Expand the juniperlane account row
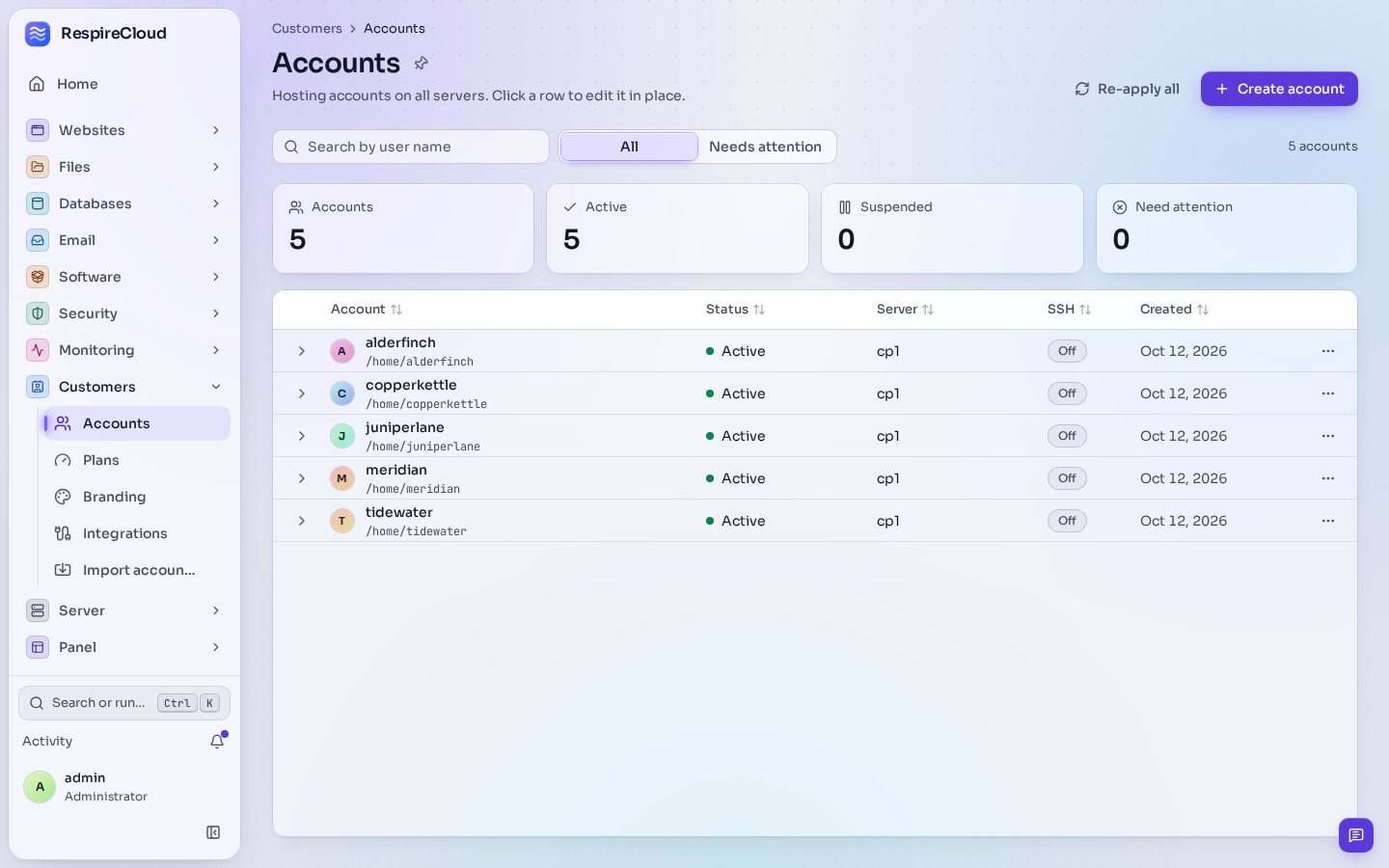Viewport: 1389px width, 868px height. (302, 436)
